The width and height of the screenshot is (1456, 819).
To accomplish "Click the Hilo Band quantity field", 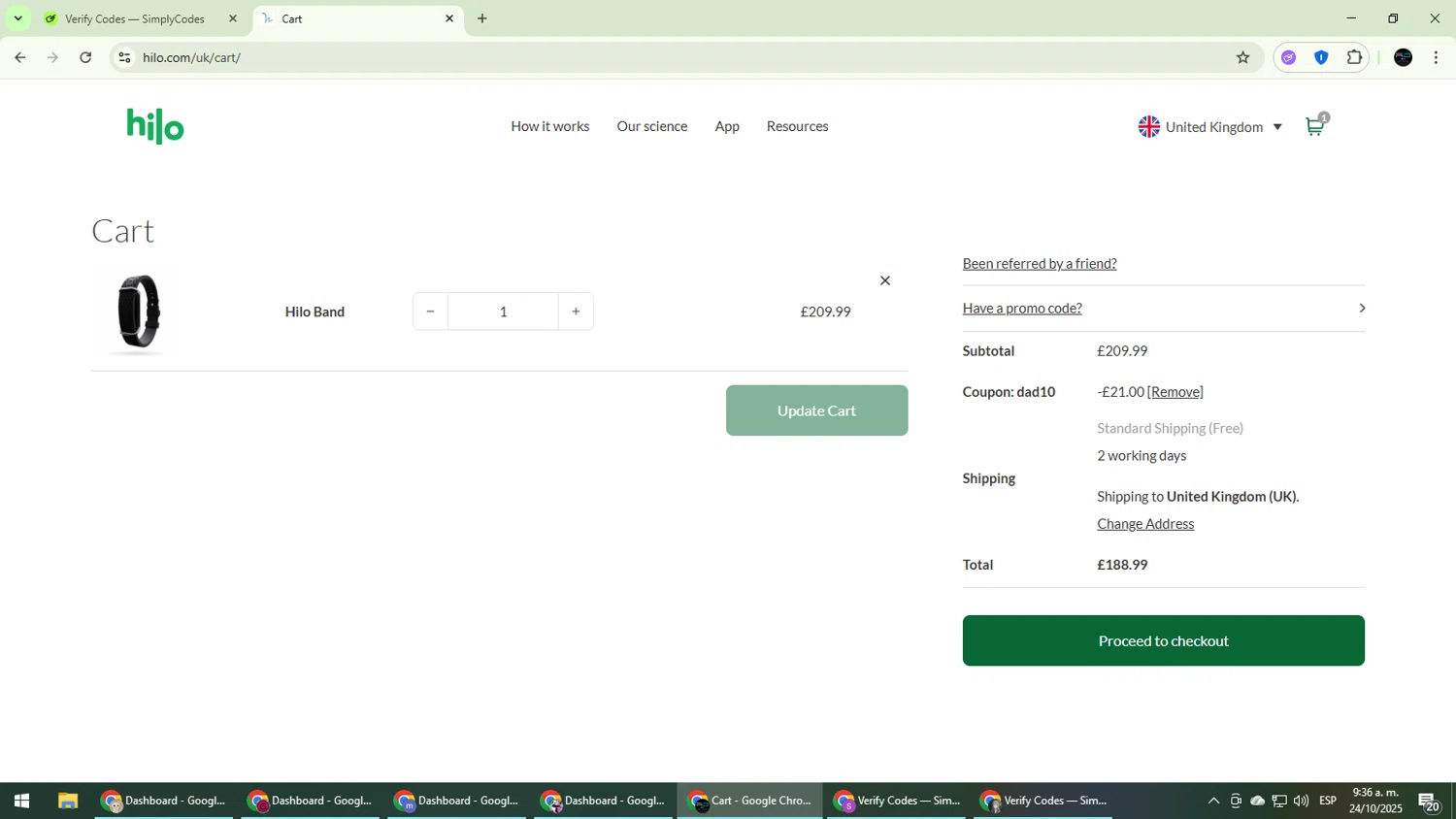I will pyautogui.click(x=503, y=311).
